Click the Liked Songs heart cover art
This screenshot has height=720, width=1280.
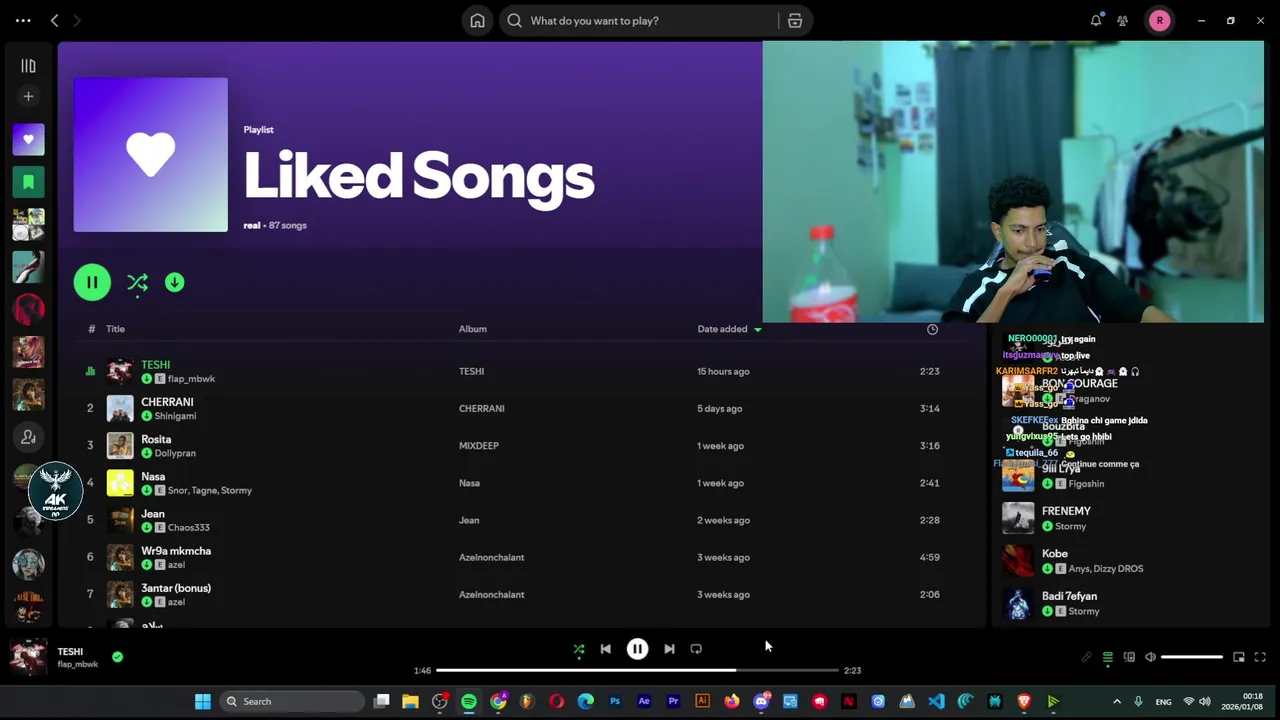[151, 155]
